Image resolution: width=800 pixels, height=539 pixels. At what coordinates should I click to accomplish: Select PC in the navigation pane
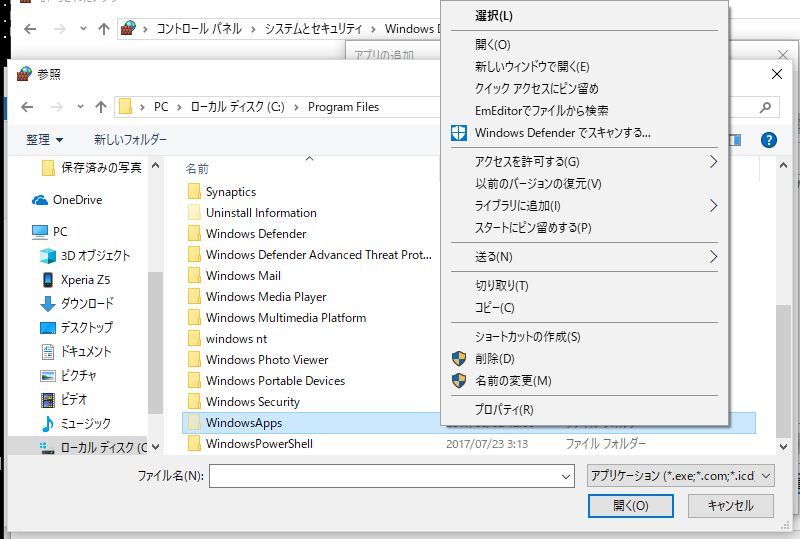coord(49,232)
